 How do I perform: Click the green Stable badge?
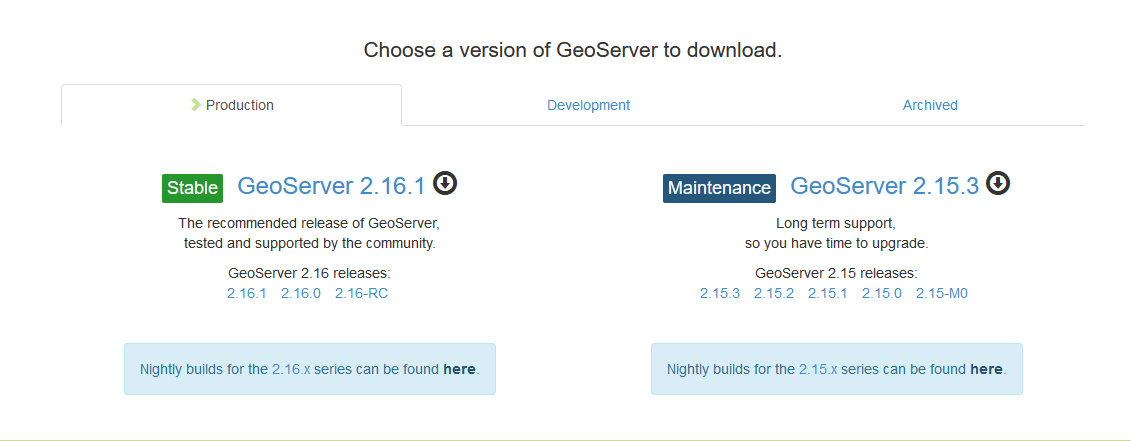pos(193,188)
